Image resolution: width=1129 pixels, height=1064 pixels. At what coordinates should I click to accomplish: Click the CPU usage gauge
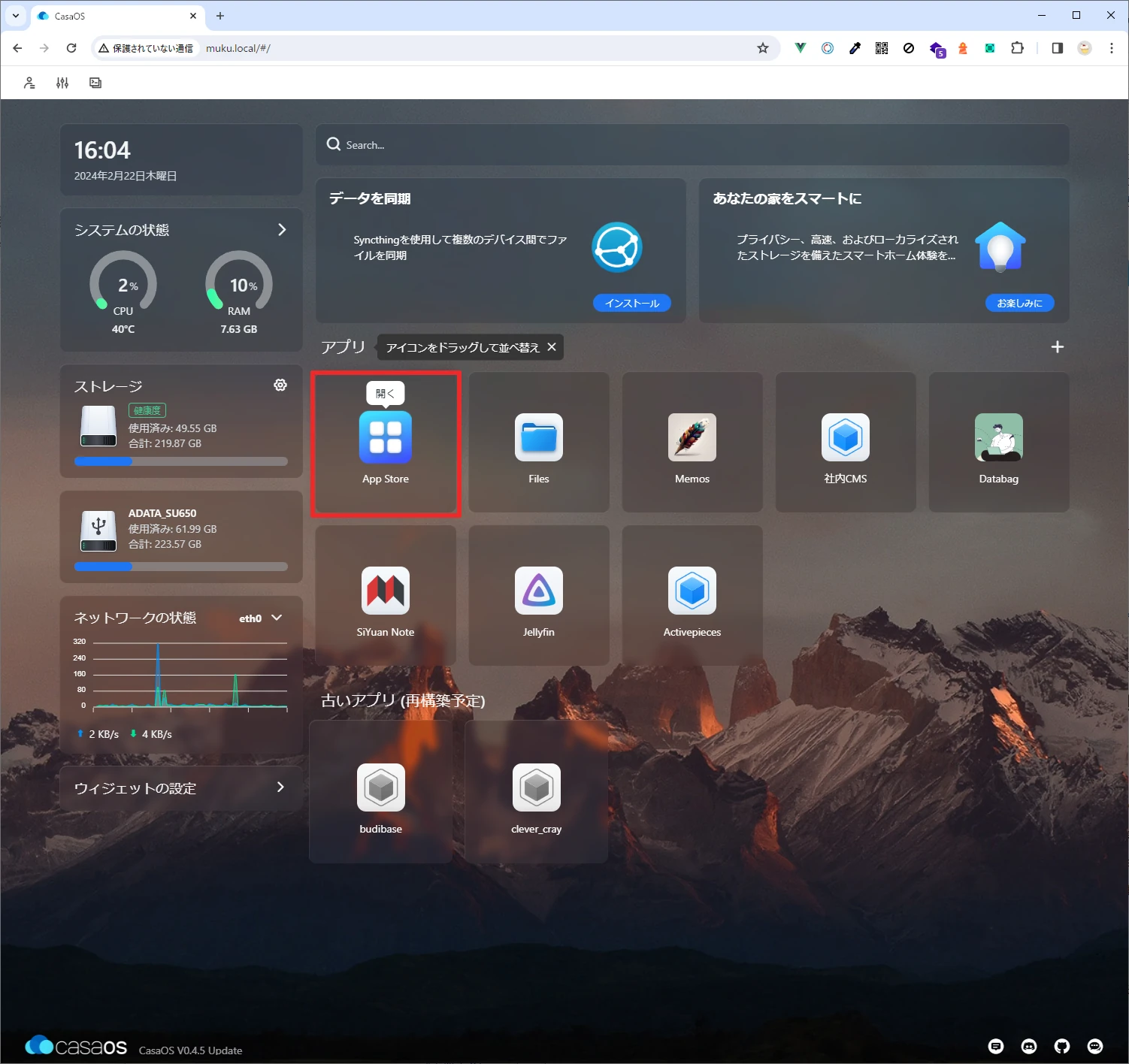click(123, 281)
